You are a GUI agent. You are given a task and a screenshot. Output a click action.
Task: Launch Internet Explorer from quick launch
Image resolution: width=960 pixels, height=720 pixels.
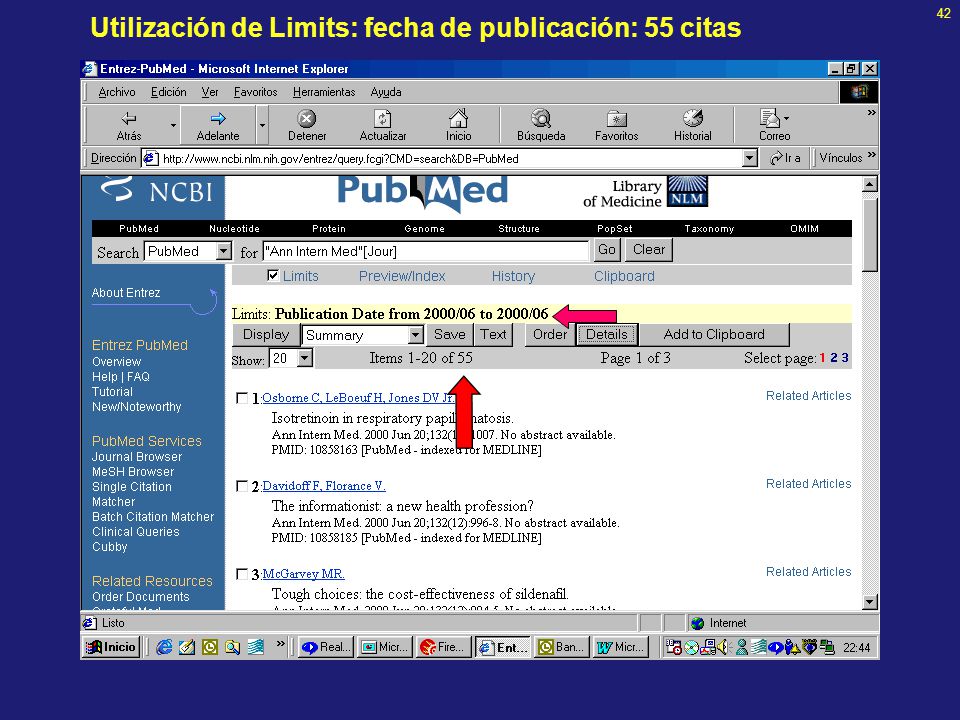163,647
